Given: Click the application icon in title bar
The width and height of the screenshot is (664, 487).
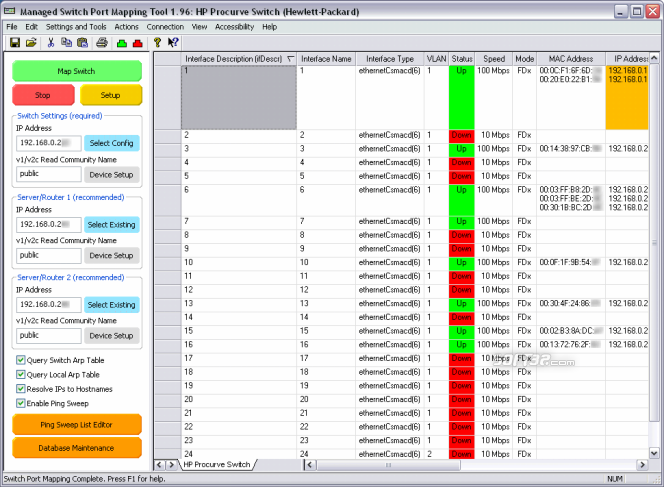Looking at the screenshot, I should (x=9, y=11).
